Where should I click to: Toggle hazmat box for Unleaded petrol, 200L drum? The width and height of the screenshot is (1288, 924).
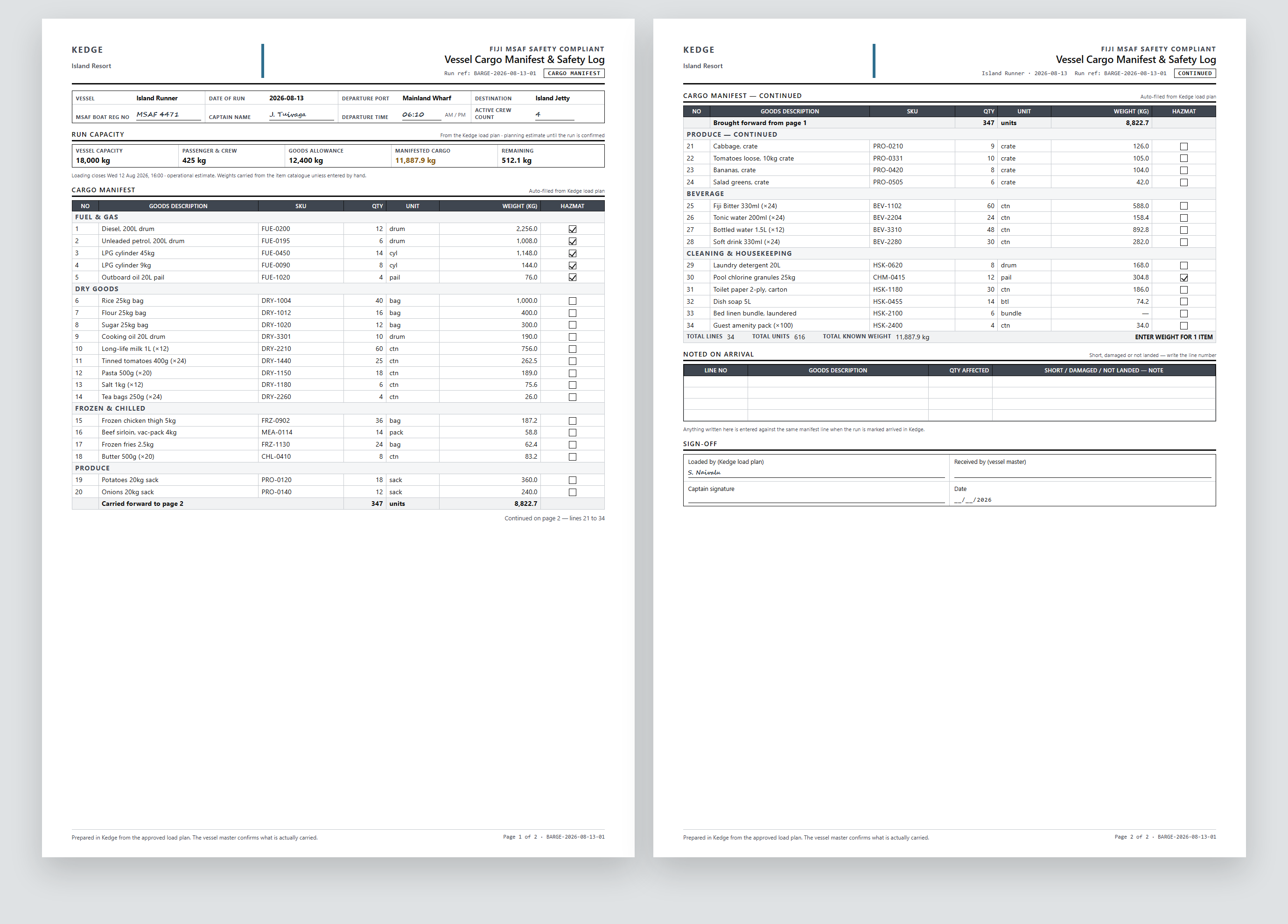(x=573, y=241)
